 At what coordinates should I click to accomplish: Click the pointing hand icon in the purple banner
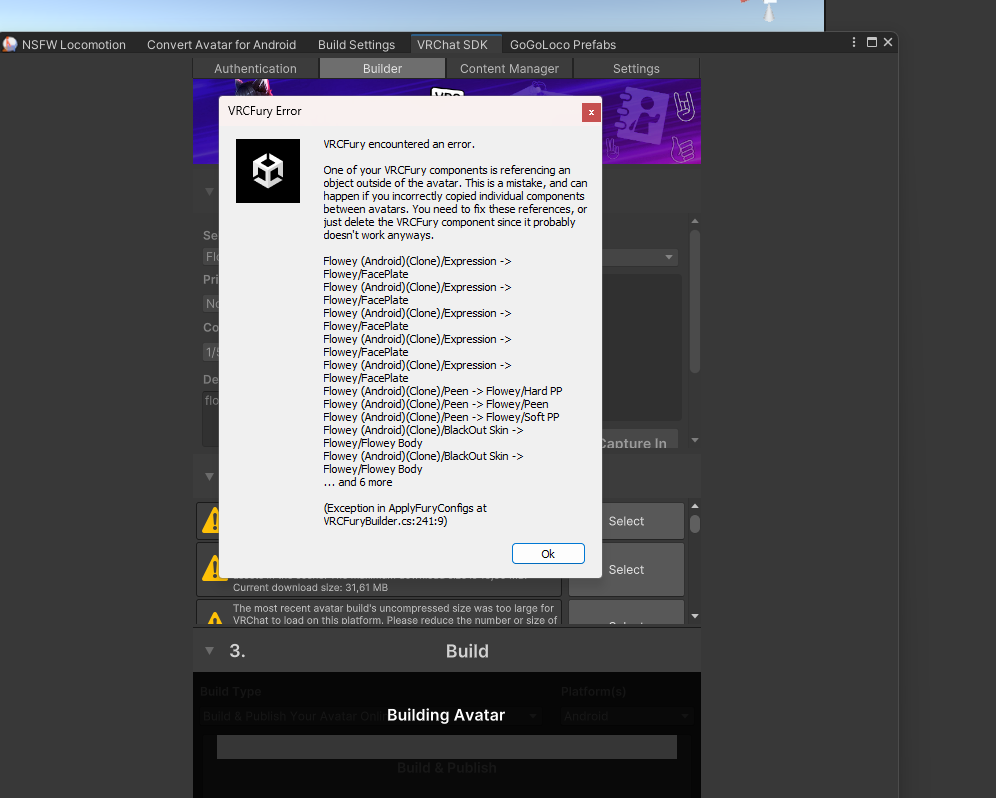click(x=682, y=150)
